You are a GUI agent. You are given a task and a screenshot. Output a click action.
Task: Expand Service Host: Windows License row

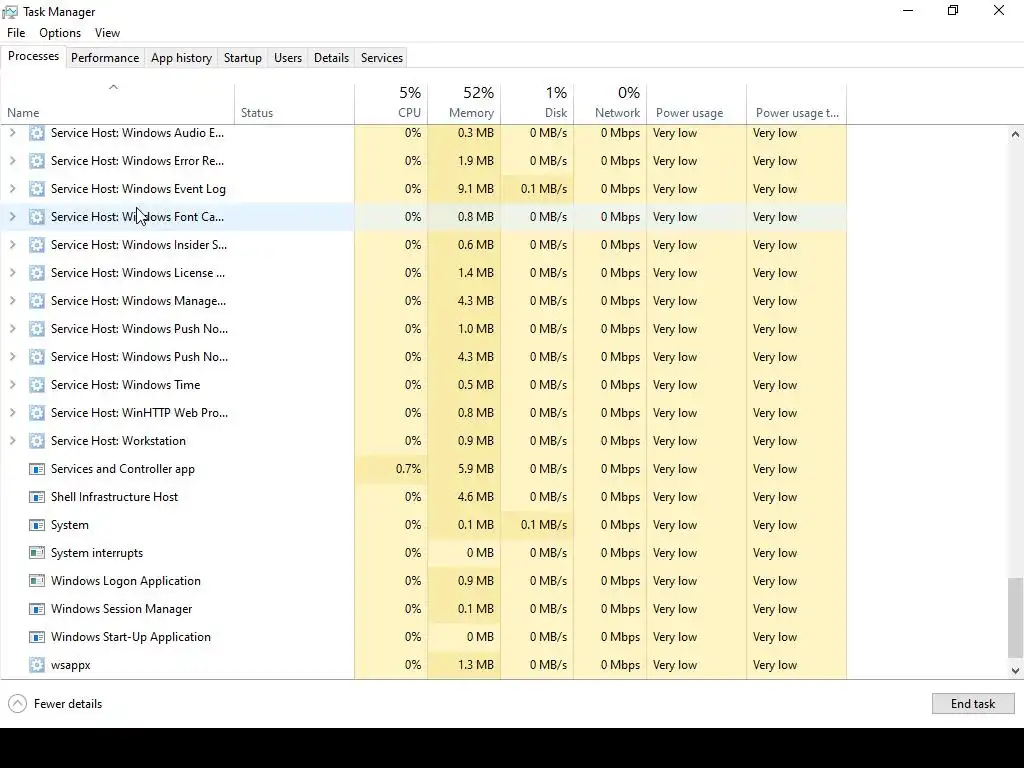pos(12,273)
